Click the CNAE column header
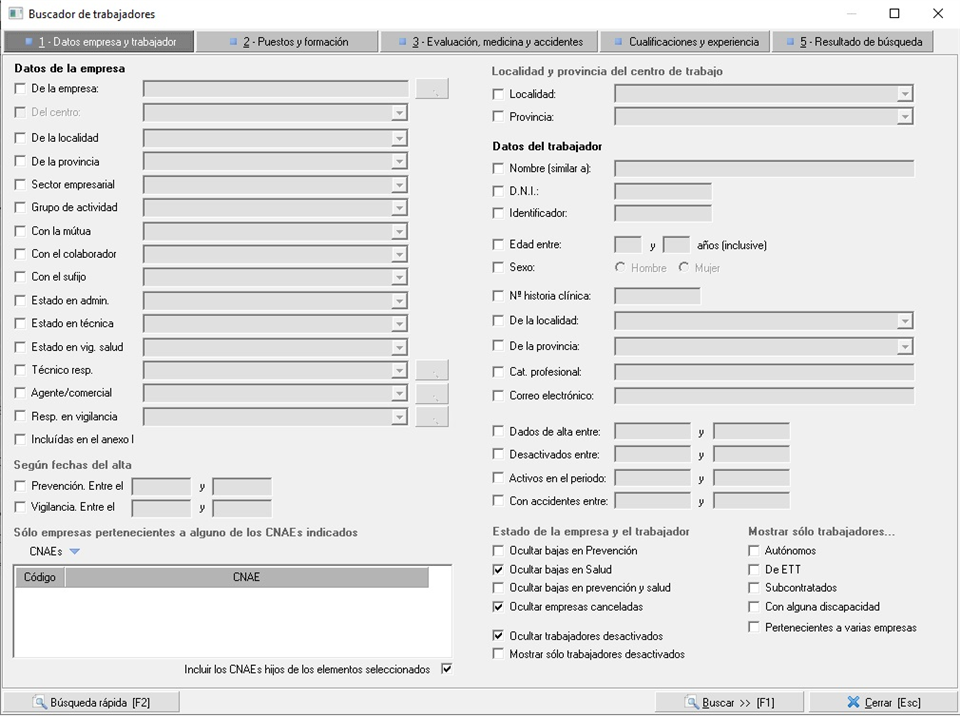Viewport: 960px width, 717px height. pos(246,577)
